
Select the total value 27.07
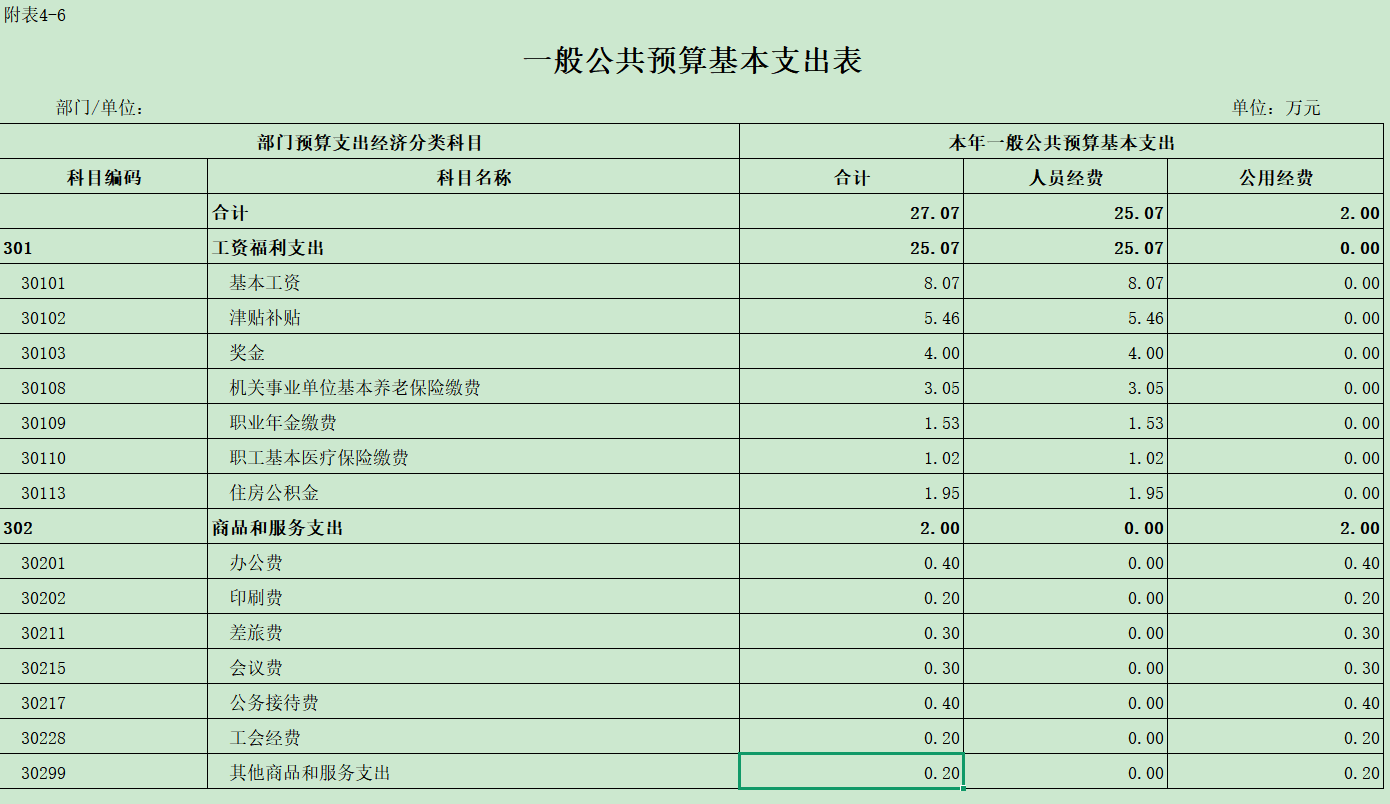pos(852,212)
